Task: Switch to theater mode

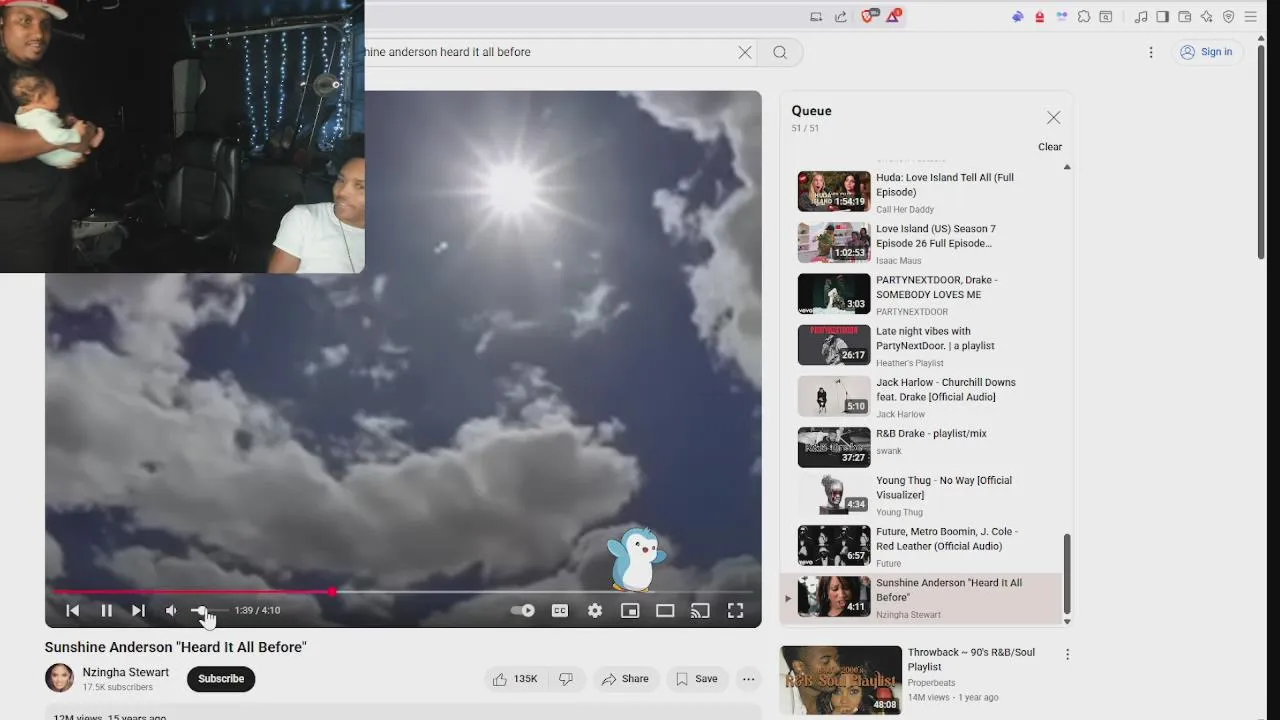Action: point(665,611)
